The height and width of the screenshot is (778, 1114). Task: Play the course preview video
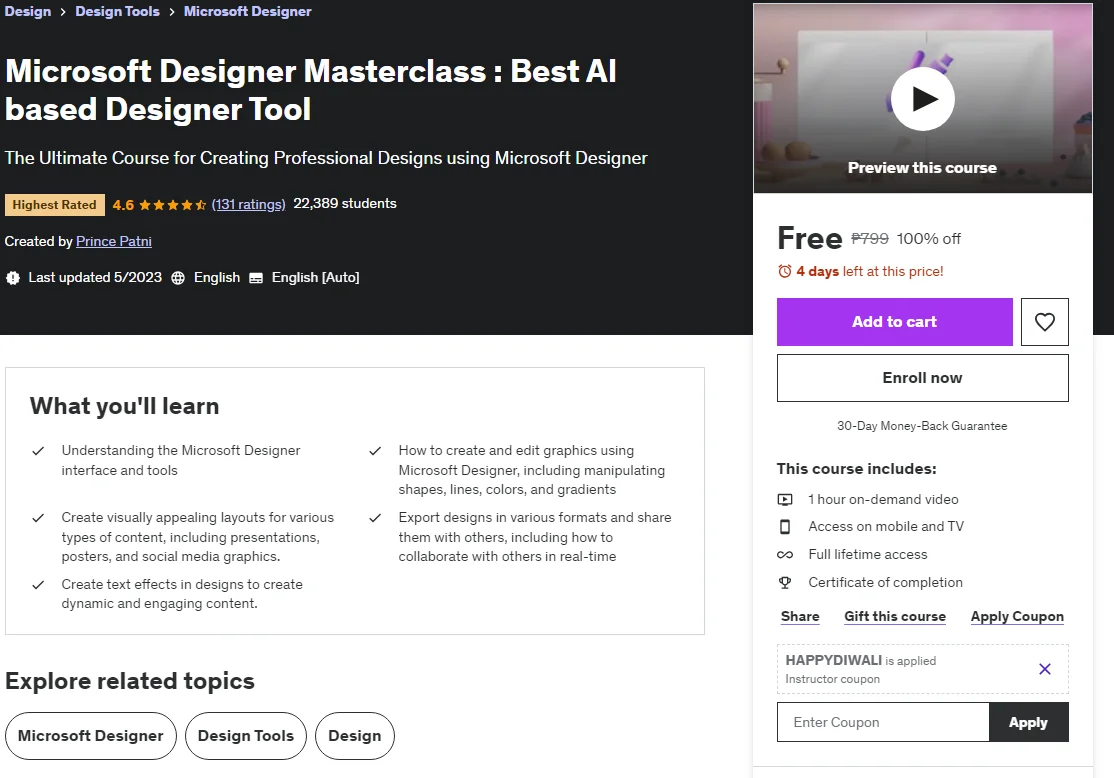(x=922, y=99)
